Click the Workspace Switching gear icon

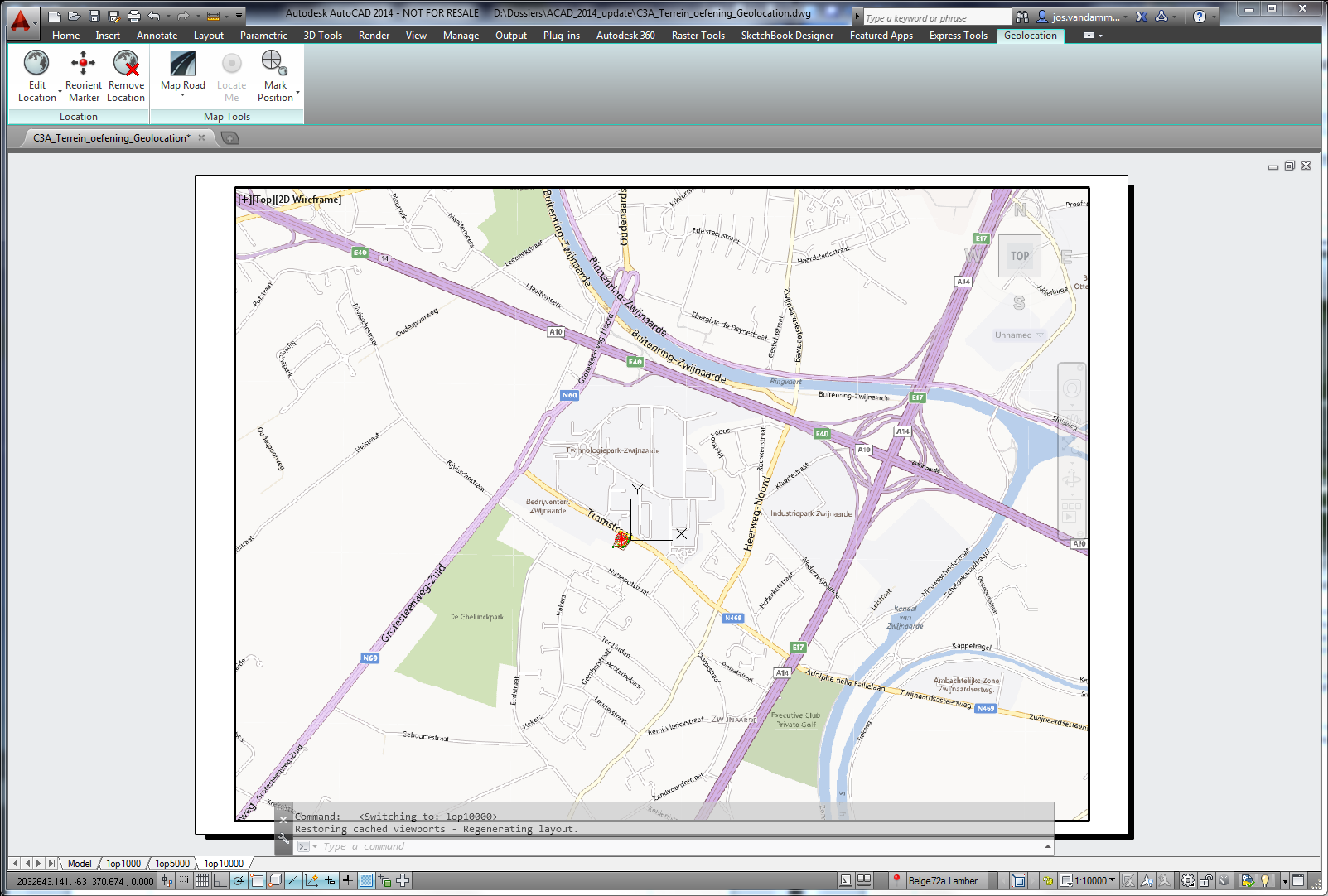pos(1188,880)
